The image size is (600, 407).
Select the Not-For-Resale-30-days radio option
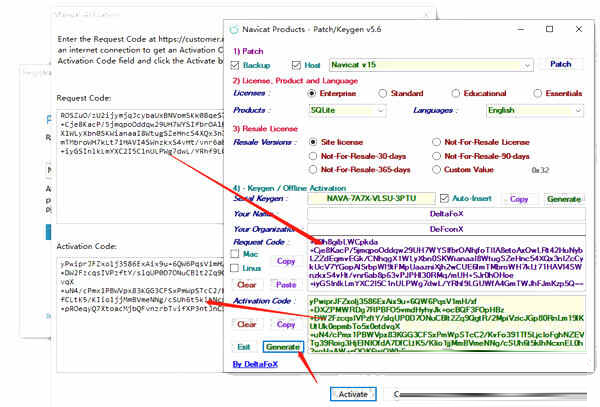[x=313, y=156]
